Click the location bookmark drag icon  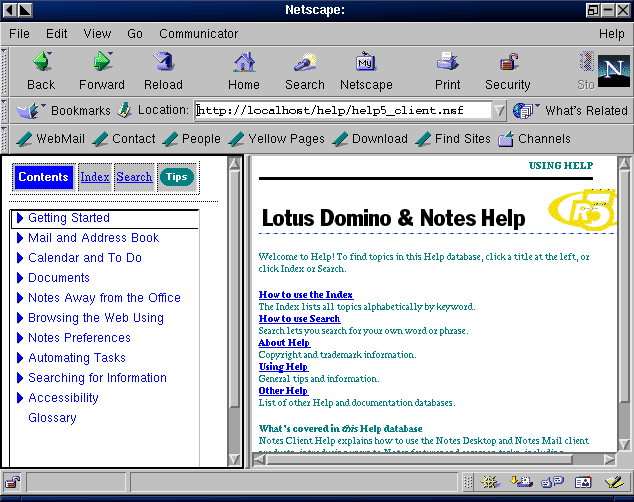(125, 110)
